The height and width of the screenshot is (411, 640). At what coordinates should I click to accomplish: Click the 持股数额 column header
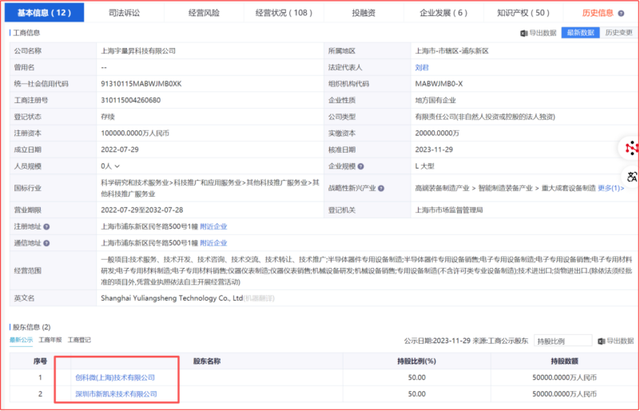pyautogui.click(x=564, y=362)
